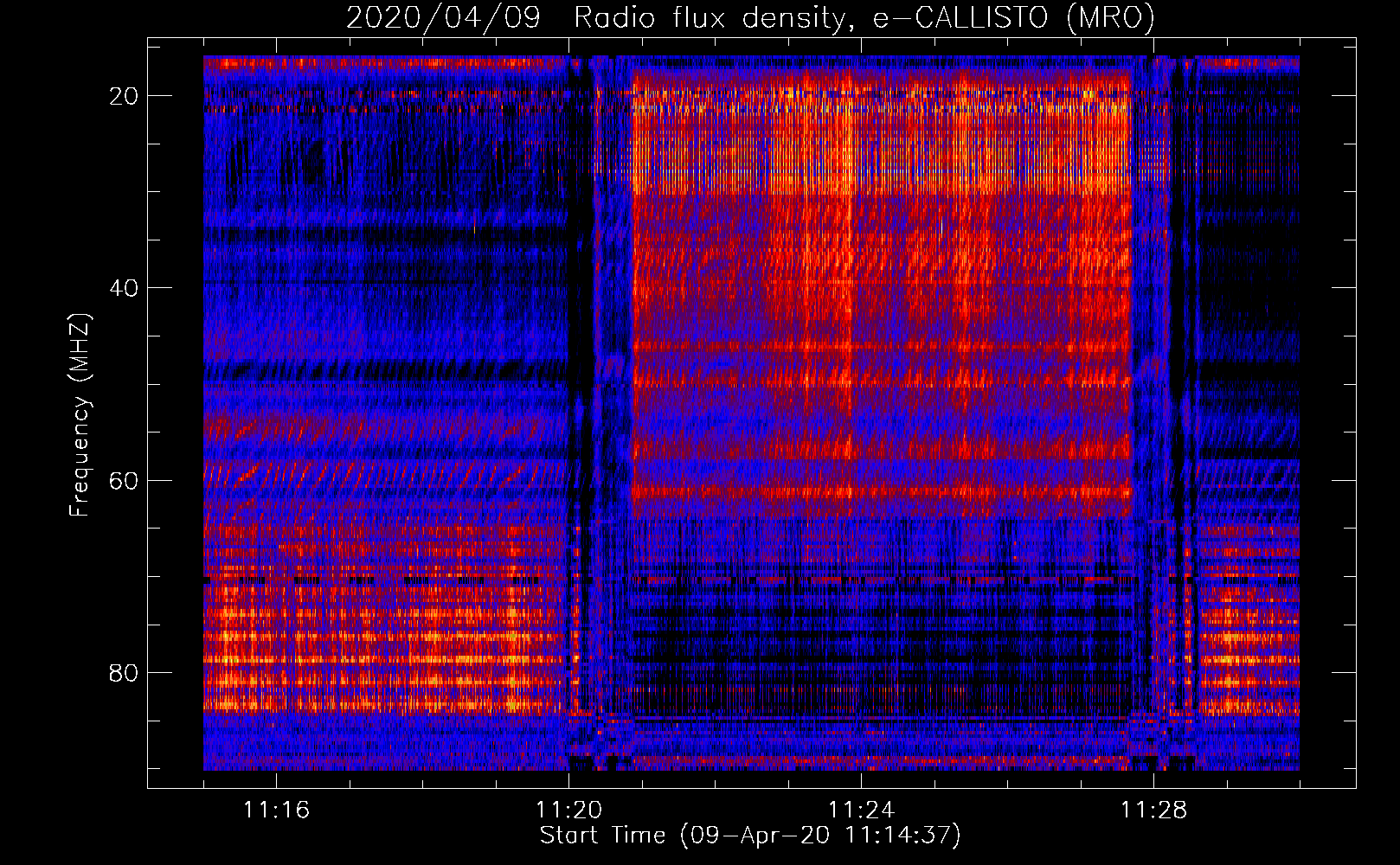The height and width of the screenshot is (865, 1400).
Task: Click the 60 MHz frequency tick label
Action: [125, 480]
